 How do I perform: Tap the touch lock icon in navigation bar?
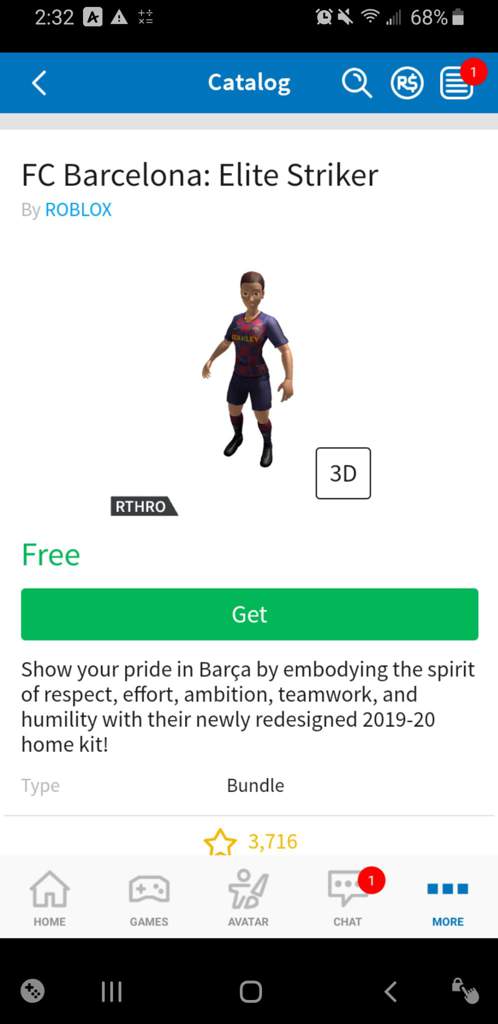(465, 991)
